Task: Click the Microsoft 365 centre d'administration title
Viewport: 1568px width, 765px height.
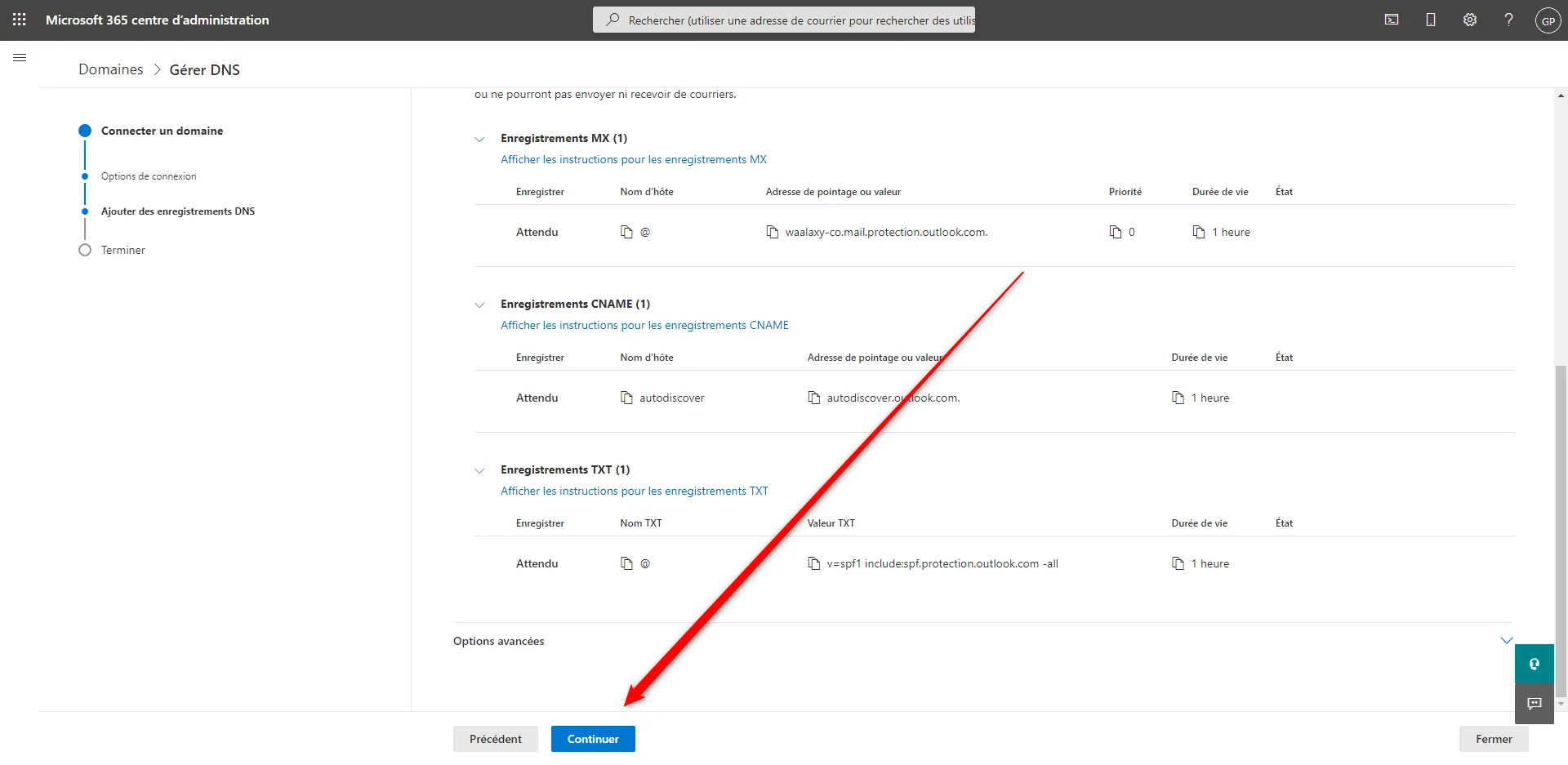Action: 158,20
